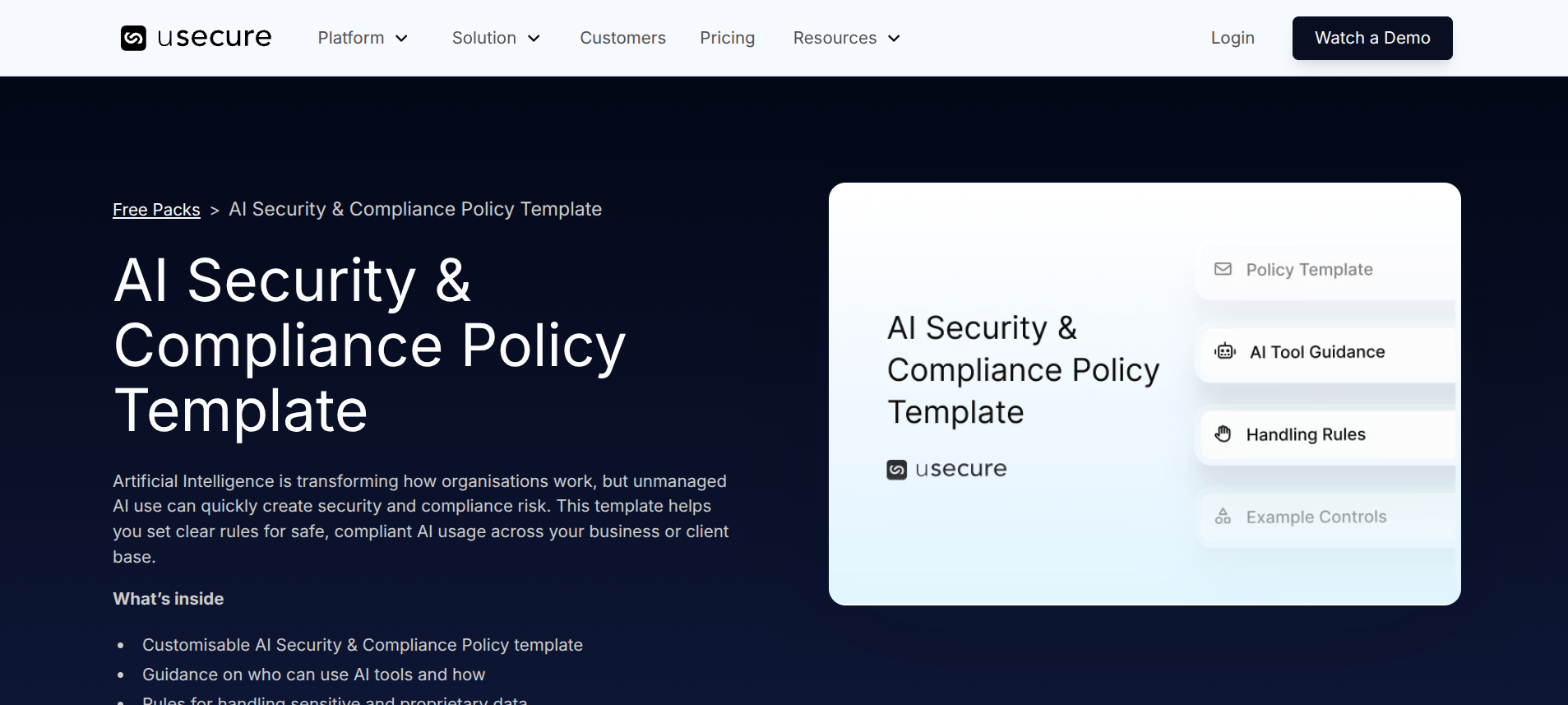Open the Resources menu

(835, 38)
